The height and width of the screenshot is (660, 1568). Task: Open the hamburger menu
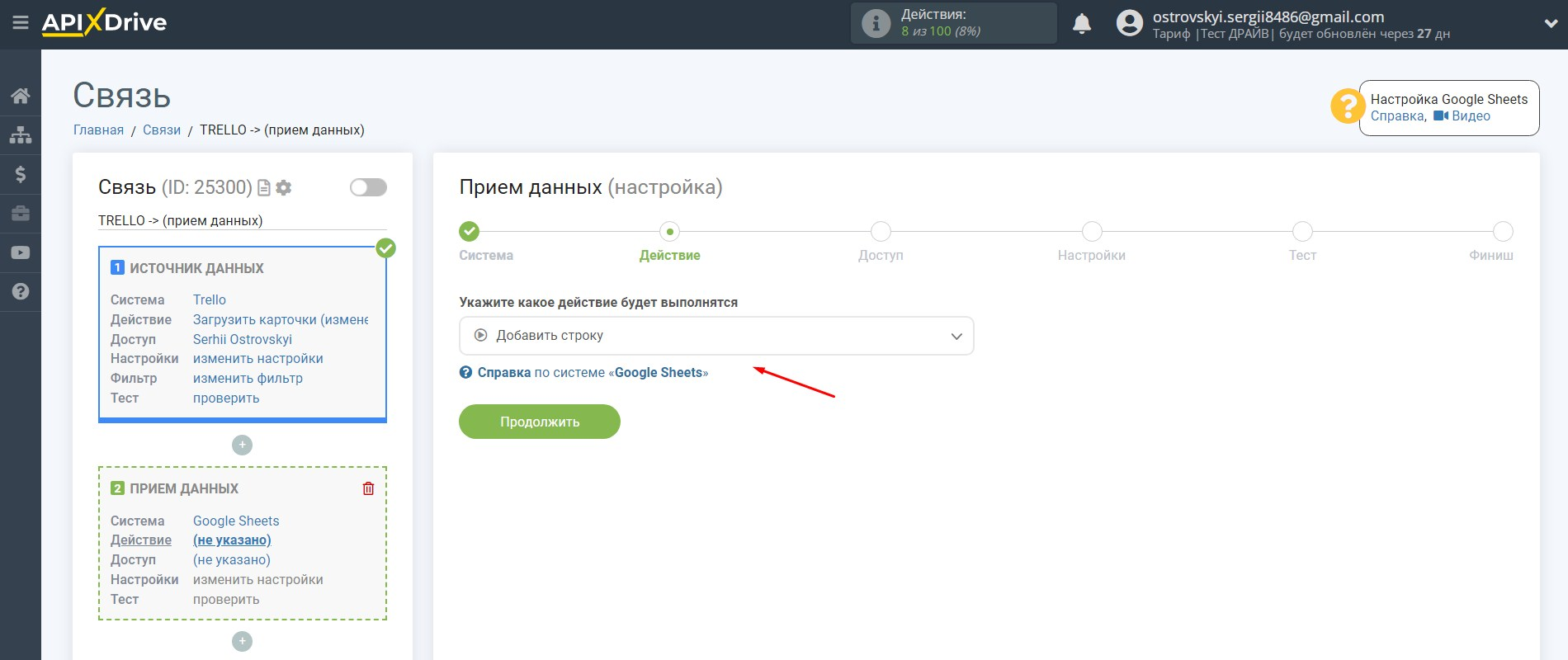coord(21,23)
